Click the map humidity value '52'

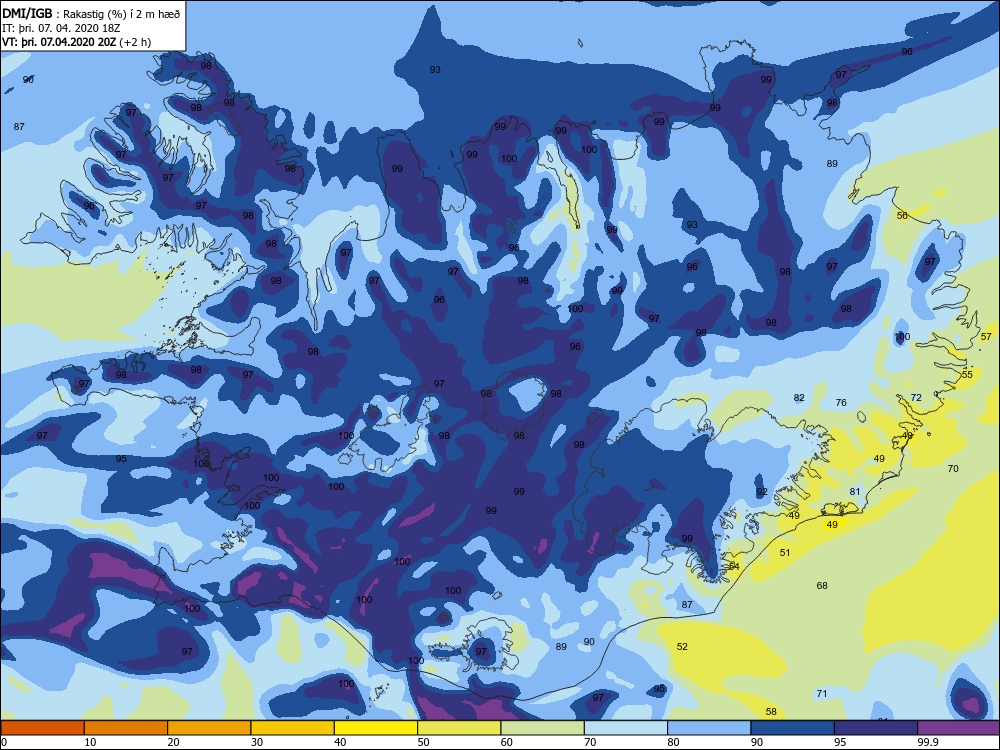[682, 647]
